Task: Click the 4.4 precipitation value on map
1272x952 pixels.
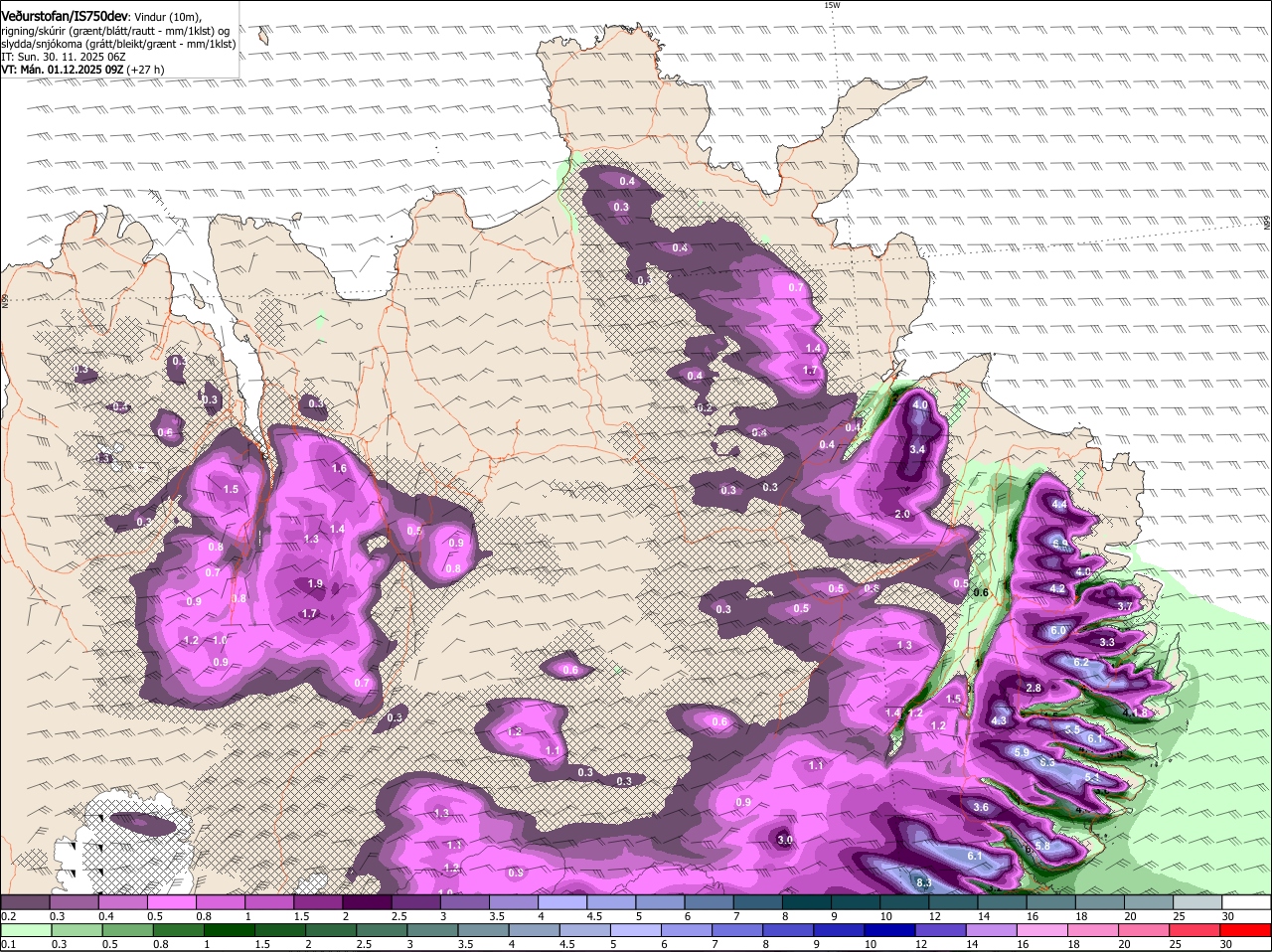Action: click(x=1059, y=505)
